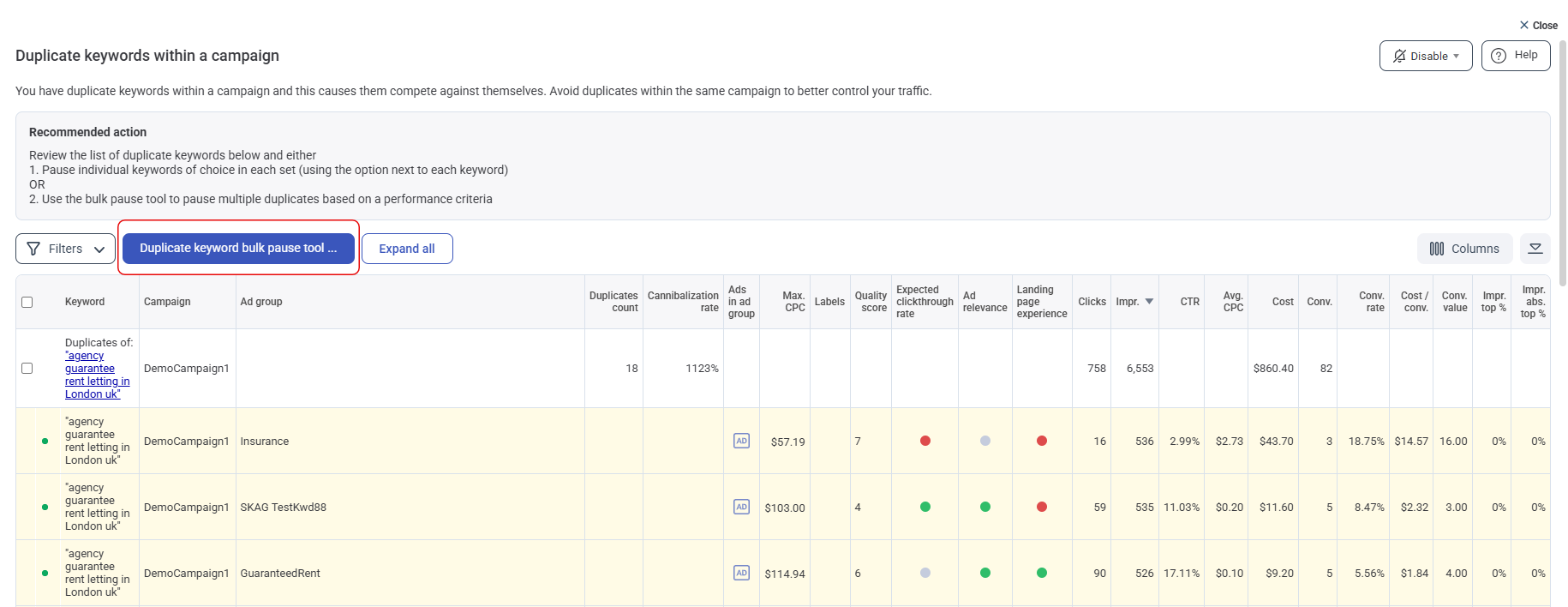
Task: Check the duplicates group row checkbox
Action: 27,368
